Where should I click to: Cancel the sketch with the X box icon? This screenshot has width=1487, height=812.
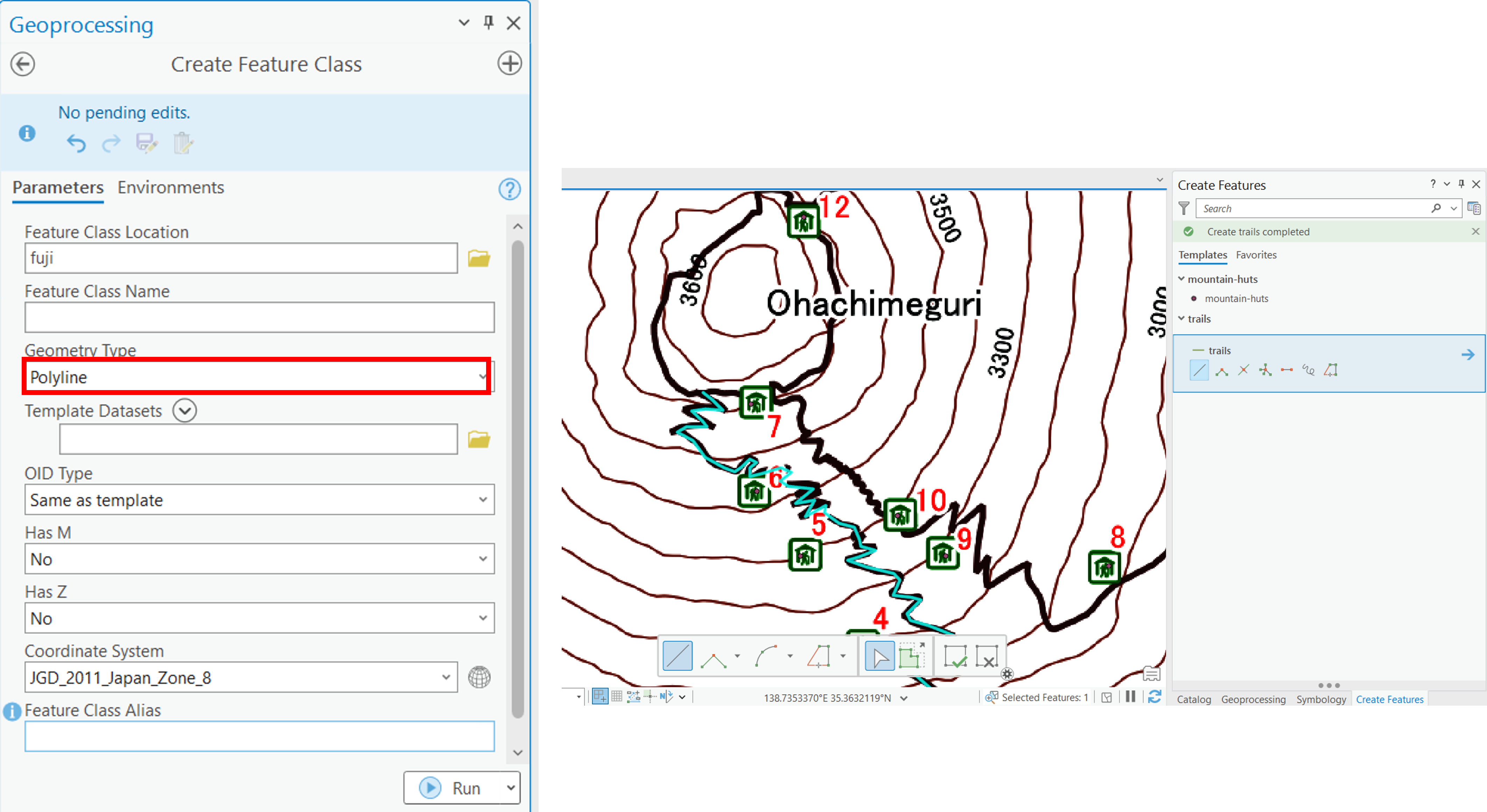pyautogui.click(x=987, y=656)
